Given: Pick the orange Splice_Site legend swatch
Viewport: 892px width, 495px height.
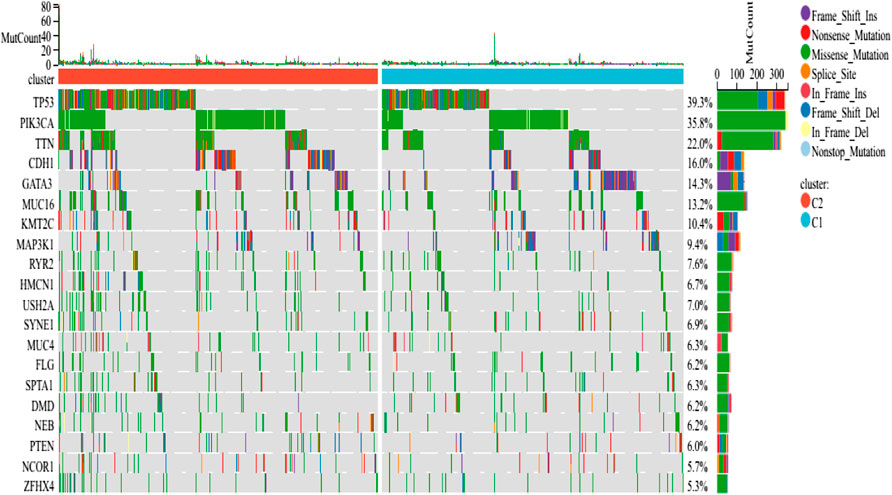Looking at the screenshot, I should pos(805,71).
